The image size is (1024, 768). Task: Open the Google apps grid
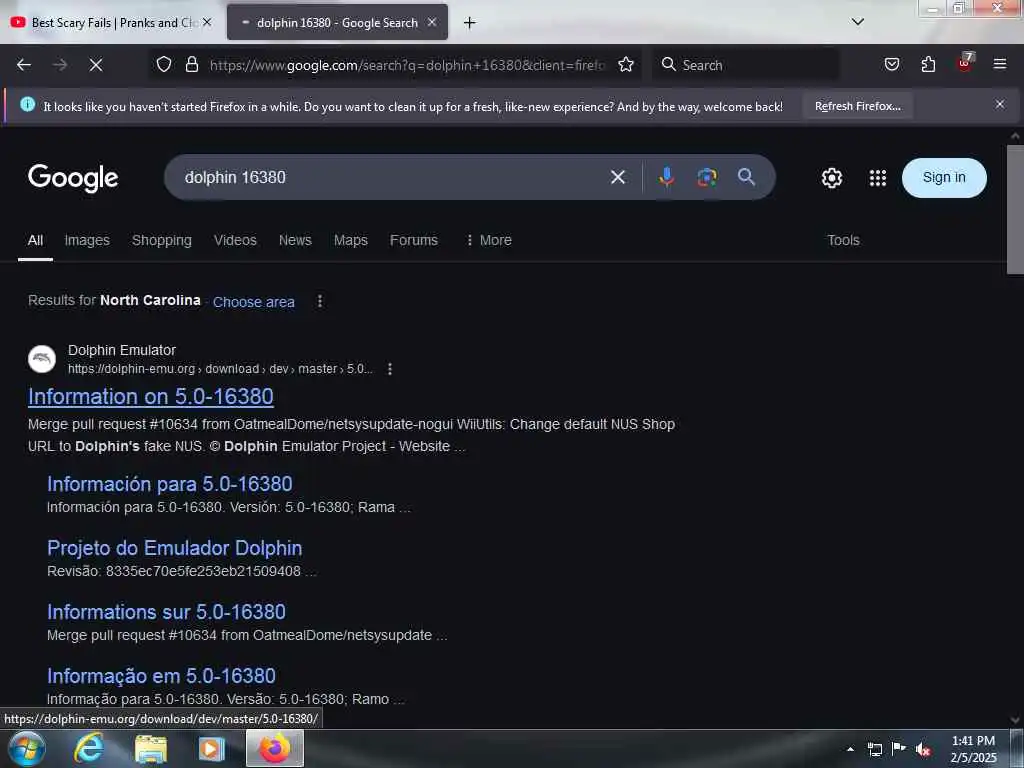point(878,178)
